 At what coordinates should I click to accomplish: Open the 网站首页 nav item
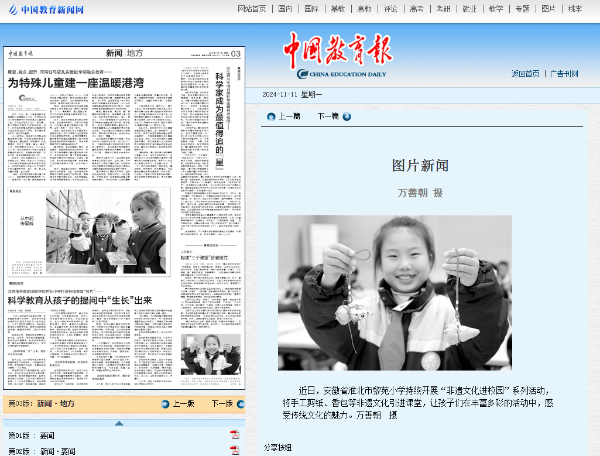(x=251, y=9)
